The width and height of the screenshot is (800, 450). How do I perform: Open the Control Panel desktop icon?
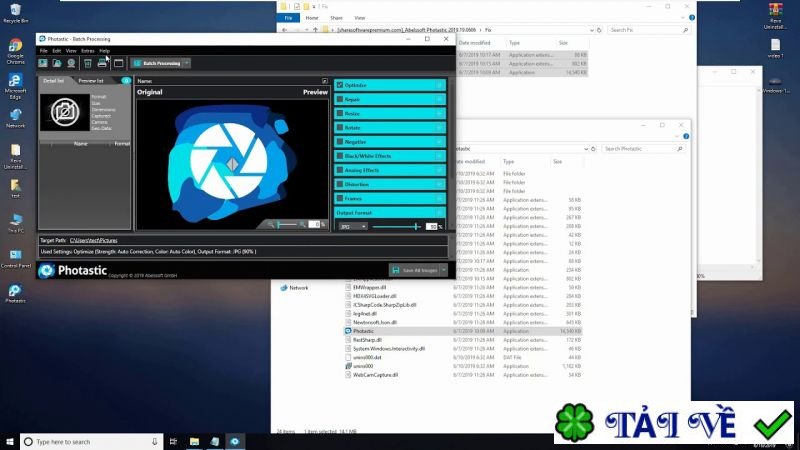tap(15, 259)
